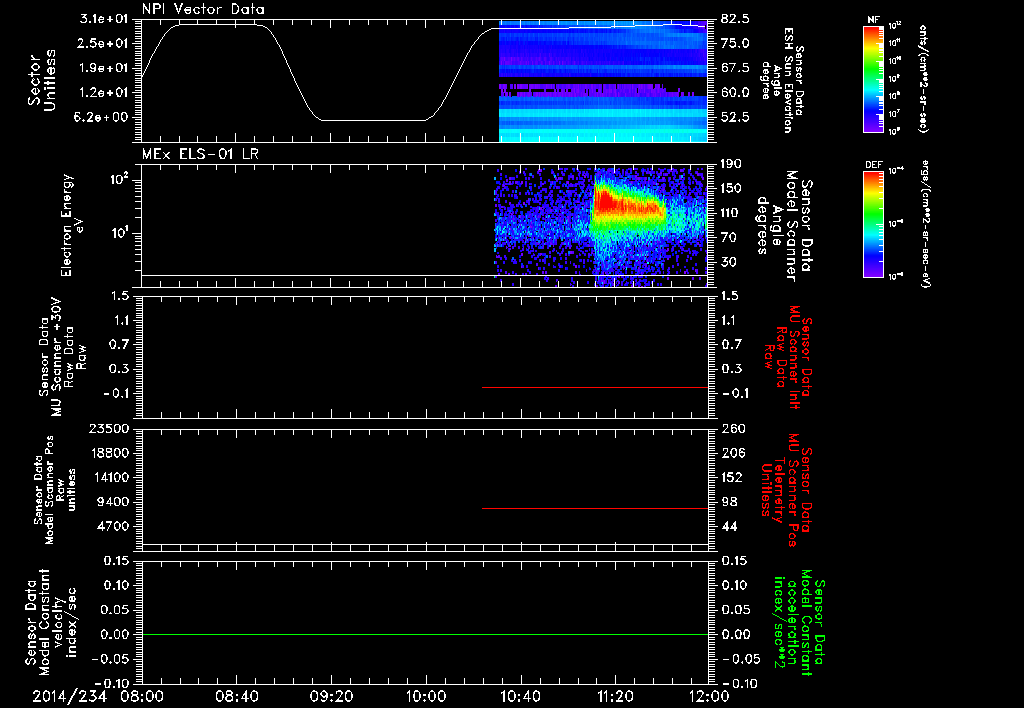Click the 3.1e+01 sector tick value
Image resolution: width=1024 pixels, height=708 pixels.
click(104, 19)
